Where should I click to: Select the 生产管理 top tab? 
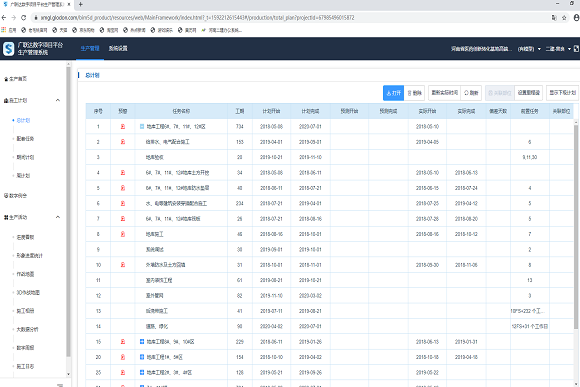(x=90, y=48)
